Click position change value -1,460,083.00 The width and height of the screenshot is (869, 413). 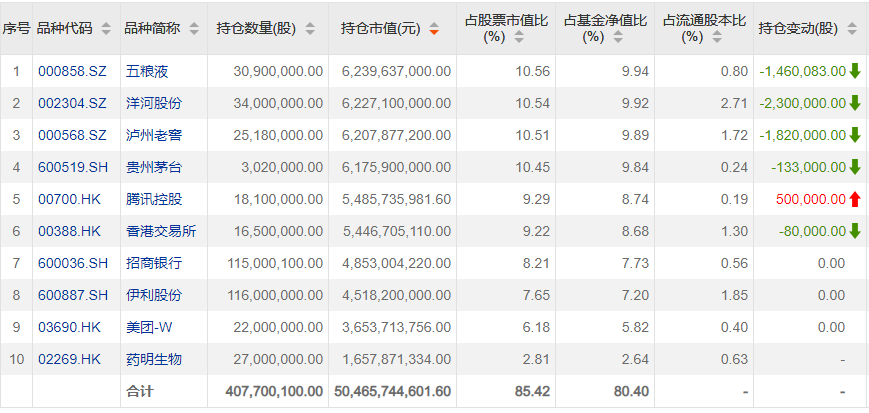pos(802,71)
